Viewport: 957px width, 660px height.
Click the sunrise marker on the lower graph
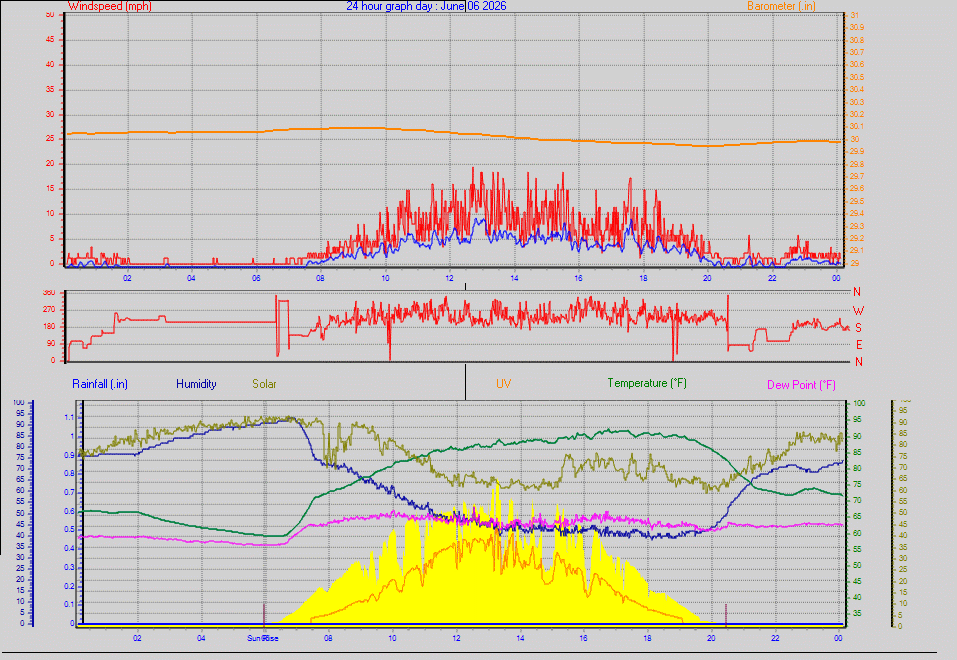[264, 613]
